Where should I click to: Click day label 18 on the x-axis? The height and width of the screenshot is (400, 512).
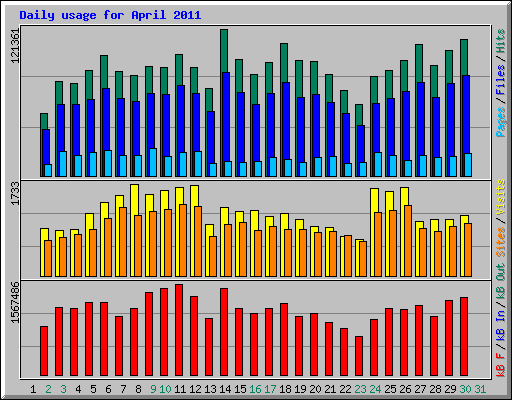[x=285, y=389]
